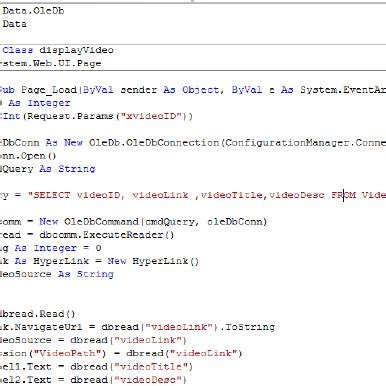Click the 'sion("VideoPath")' assignment line
Screen dimensions: 386x386
click(x=121, y=353)
